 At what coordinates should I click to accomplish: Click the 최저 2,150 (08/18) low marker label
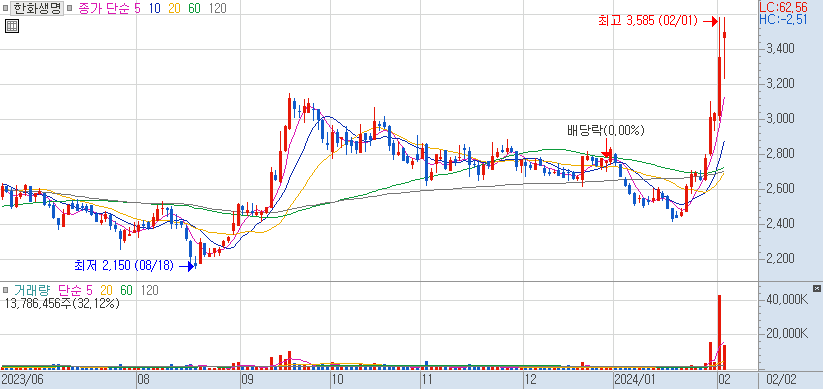click(124, 266)
